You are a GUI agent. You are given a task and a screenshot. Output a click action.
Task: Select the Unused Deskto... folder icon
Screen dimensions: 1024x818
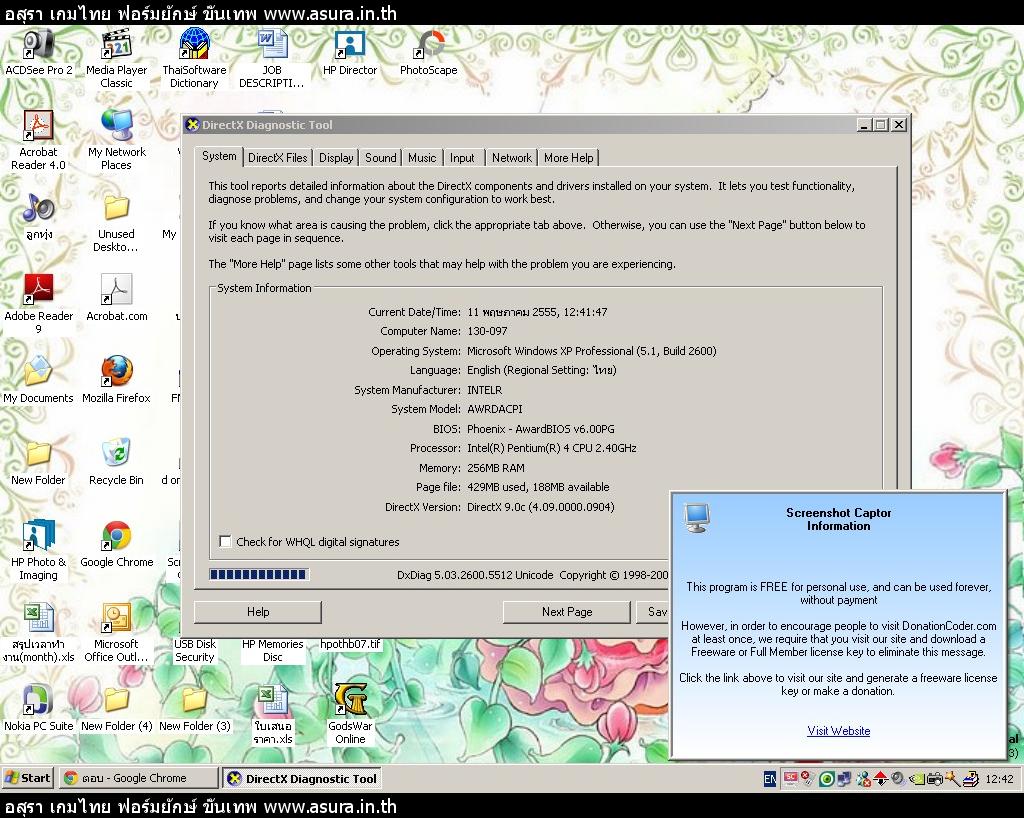click(116, 223)
